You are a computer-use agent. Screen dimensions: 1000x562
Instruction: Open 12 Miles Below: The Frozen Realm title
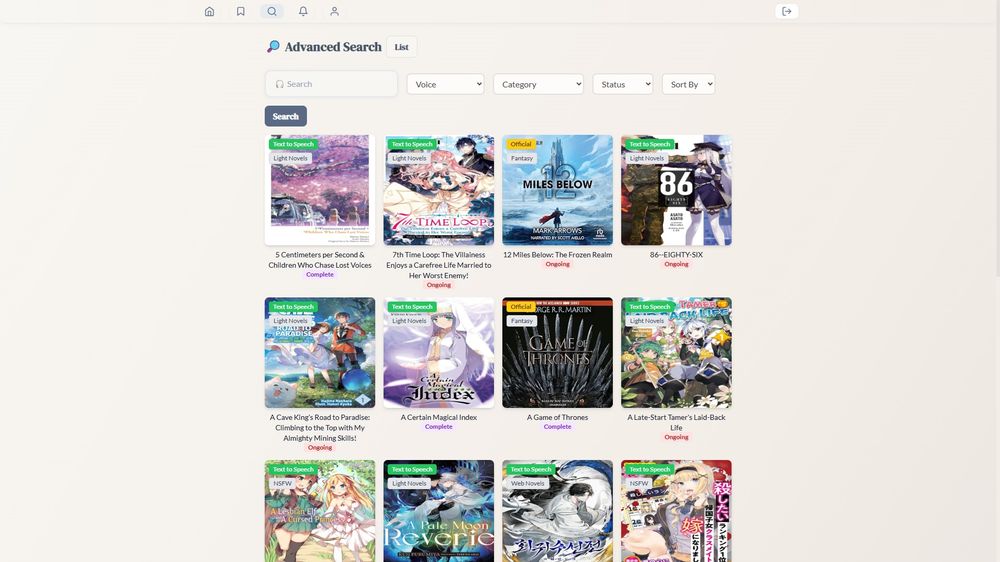(x=557, y=255)
